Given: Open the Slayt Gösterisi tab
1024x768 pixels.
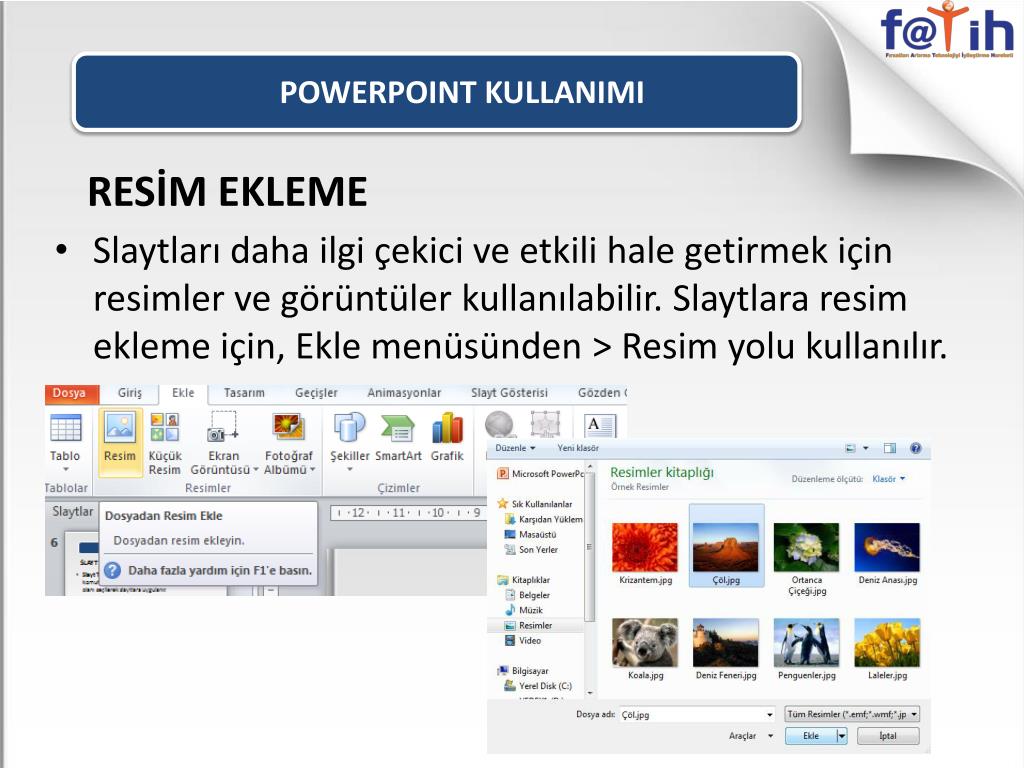Looking at the screenshot, I should point(509,393).
